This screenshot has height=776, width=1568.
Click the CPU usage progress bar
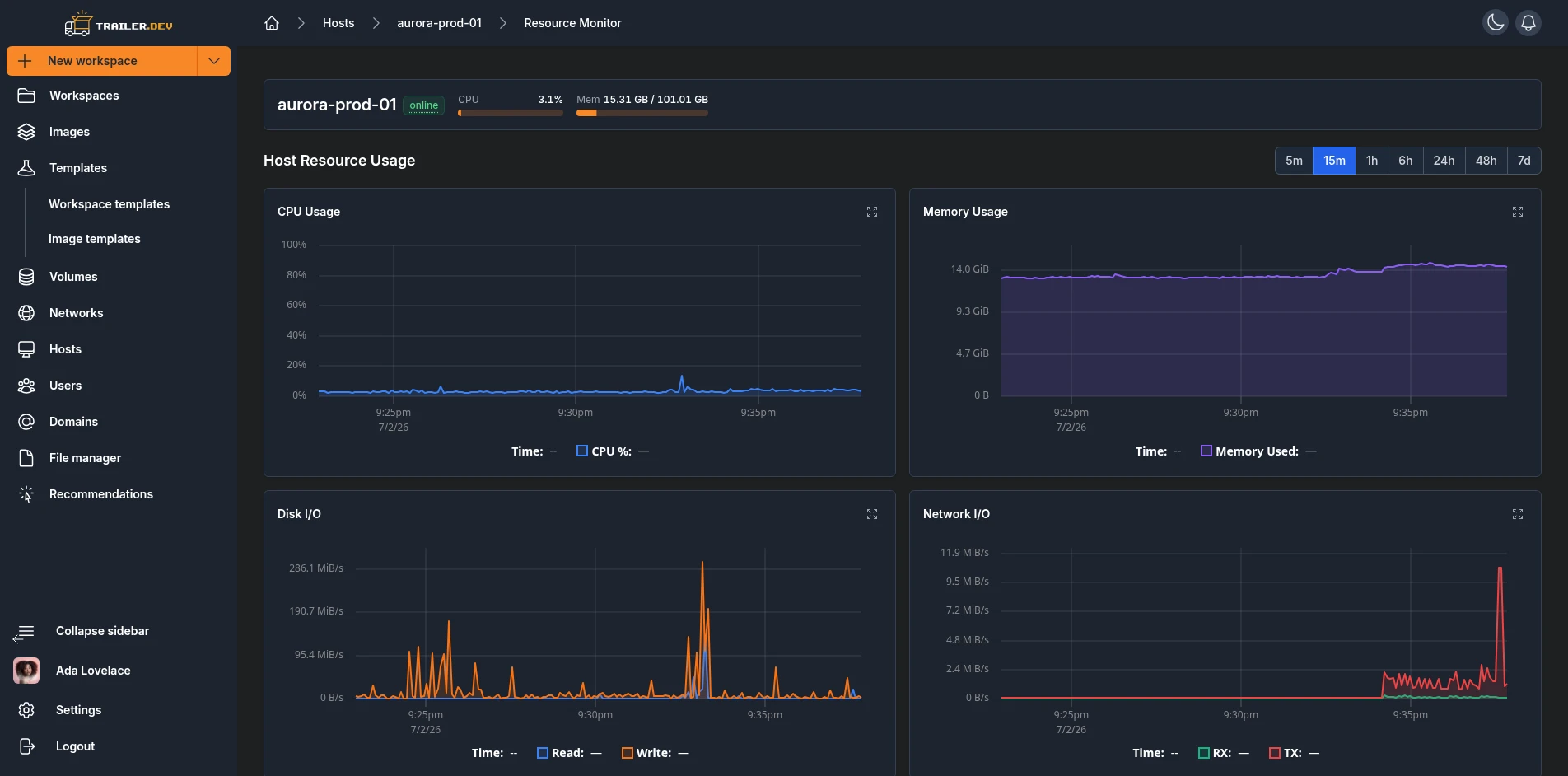tap(511, 113)
